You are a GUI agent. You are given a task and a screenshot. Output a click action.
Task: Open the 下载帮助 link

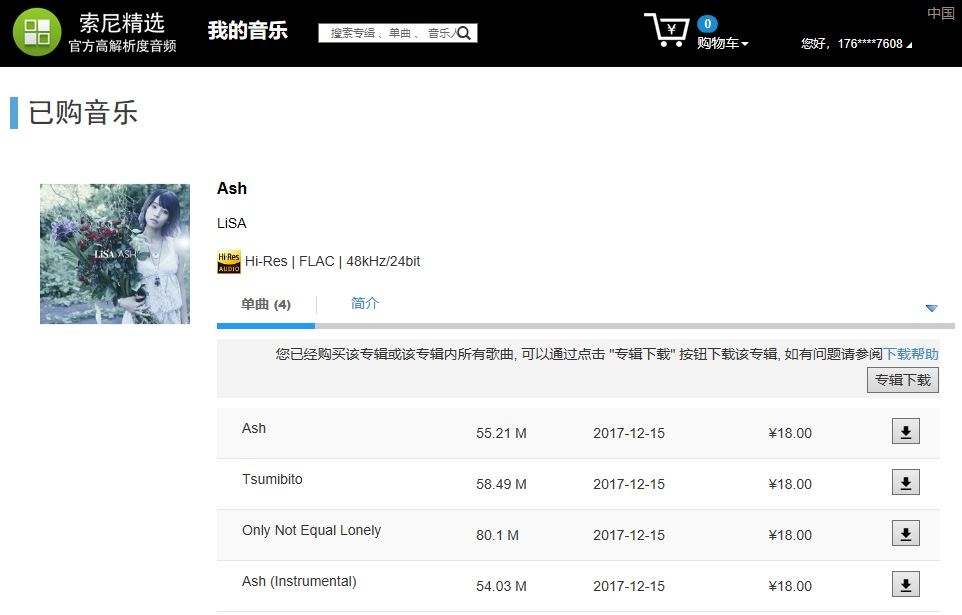coord(910,354)
